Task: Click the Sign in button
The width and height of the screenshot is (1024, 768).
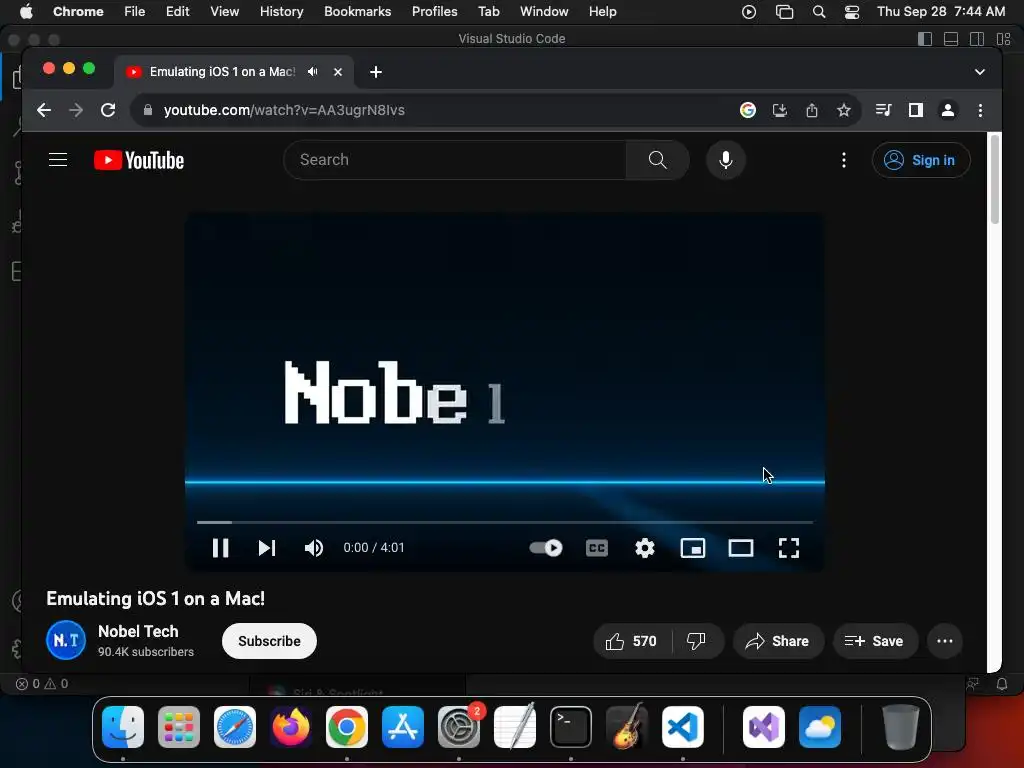Action: [921, 160]
